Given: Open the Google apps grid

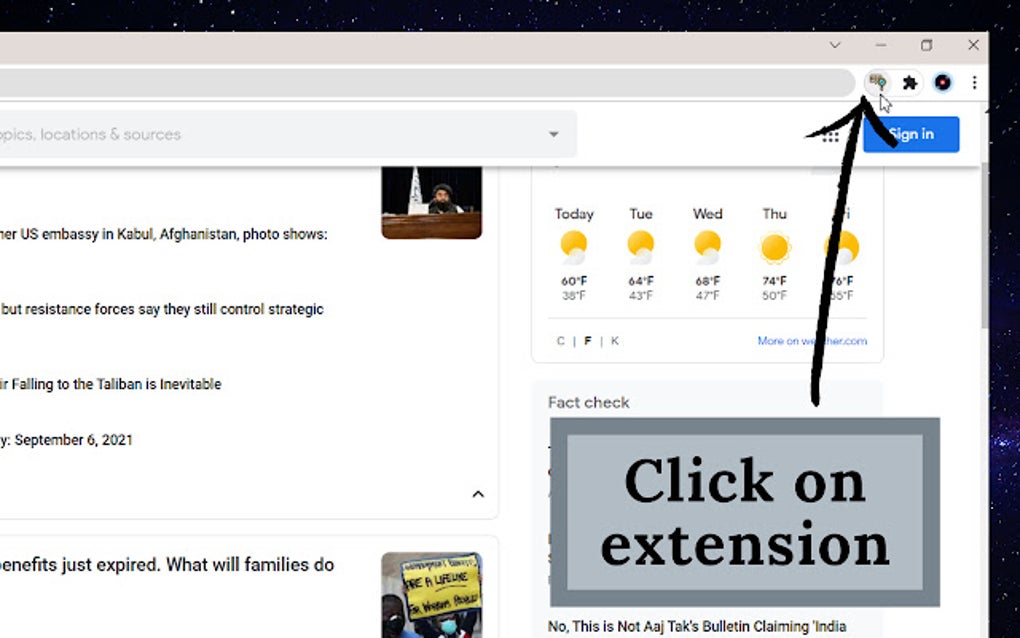Looking at the screenshot, I should pyautogui.click(x=830, y=134).
